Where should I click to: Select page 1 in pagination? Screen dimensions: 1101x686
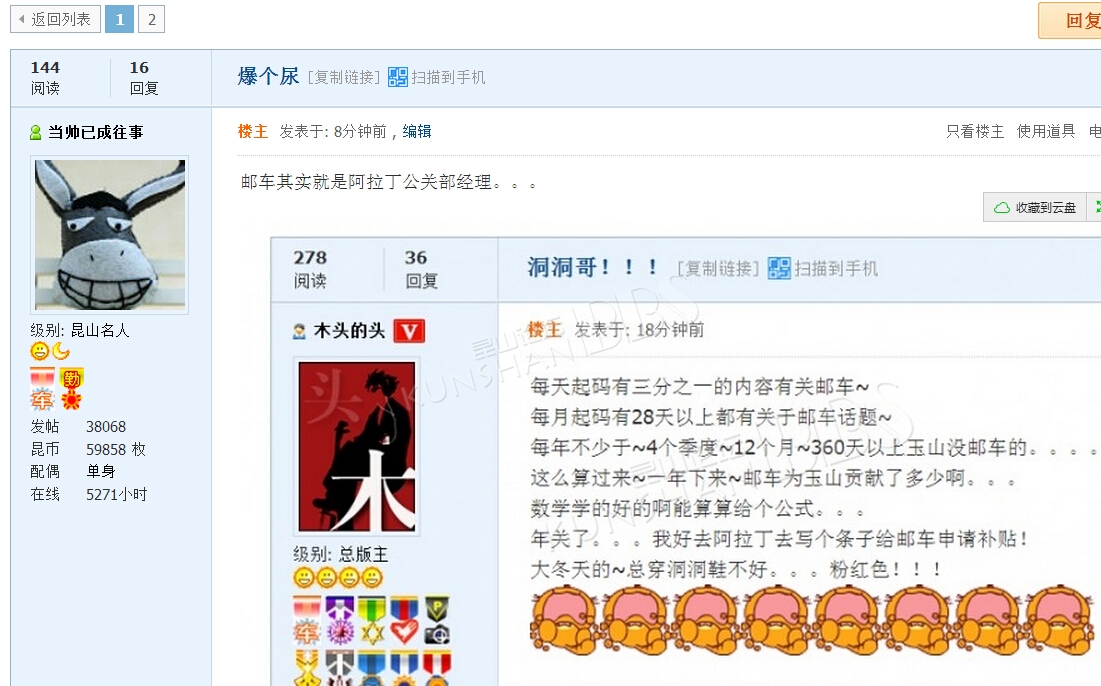pos(119,19)
